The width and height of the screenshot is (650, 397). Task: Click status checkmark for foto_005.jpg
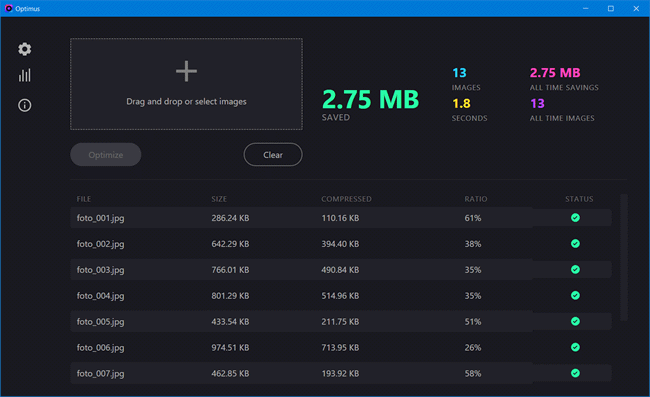tap(575, 321)
